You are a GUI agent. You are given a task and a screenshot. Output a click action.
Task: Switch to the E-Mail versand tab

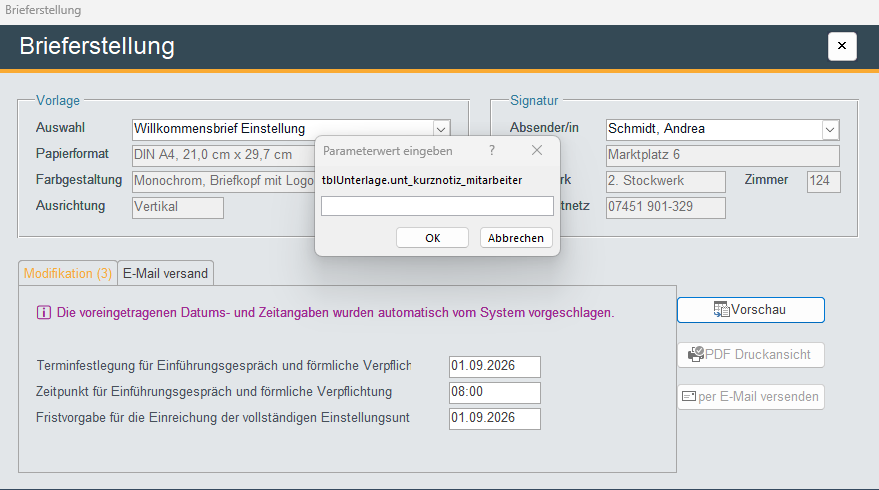[165, 273]
